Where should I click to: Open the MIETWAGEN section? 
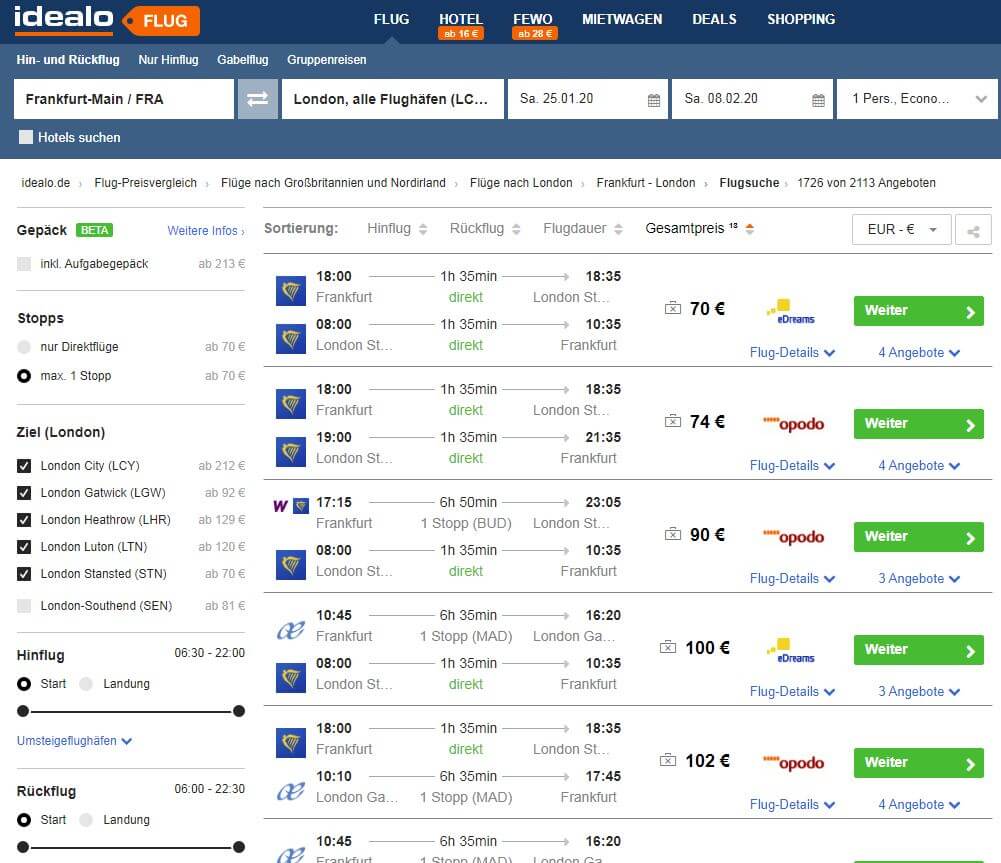pyautogui.click(x=622, y=19)
